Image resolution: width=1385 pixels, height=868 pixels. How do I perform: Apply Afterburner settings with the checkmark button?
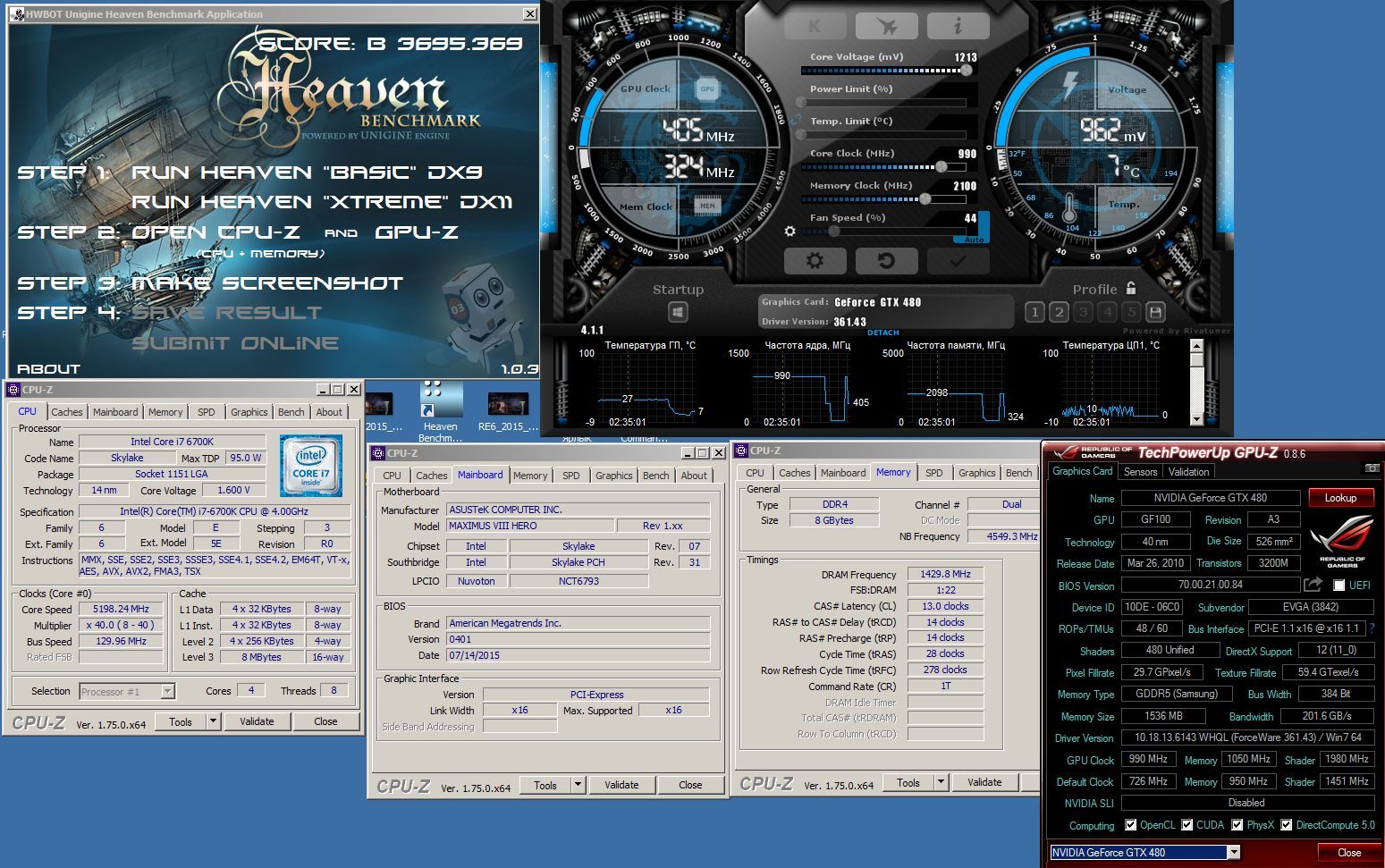pyautogui.click(x=958, y=261)
